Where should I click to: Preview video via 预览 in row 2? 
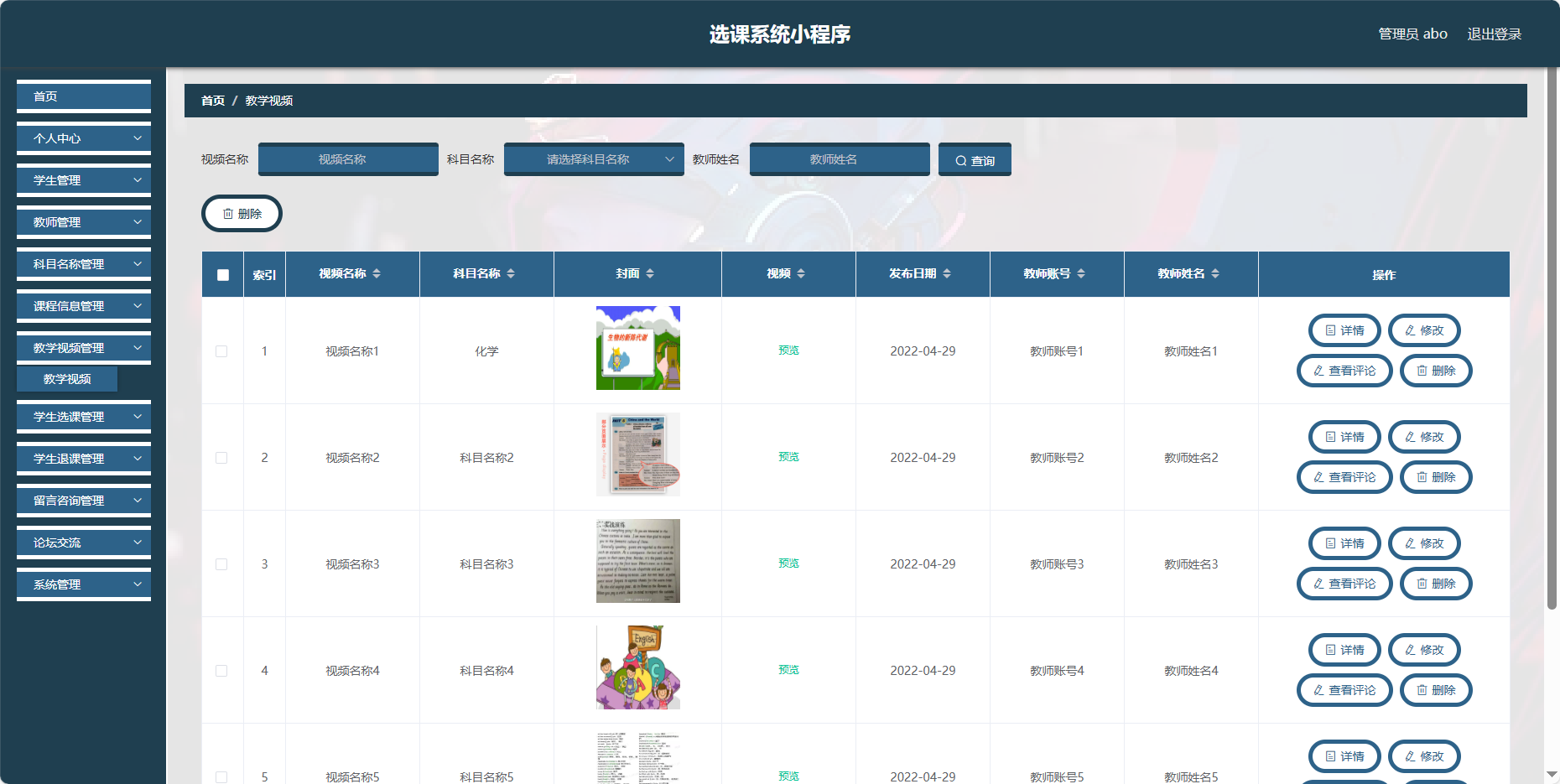(x=788, y=457)
